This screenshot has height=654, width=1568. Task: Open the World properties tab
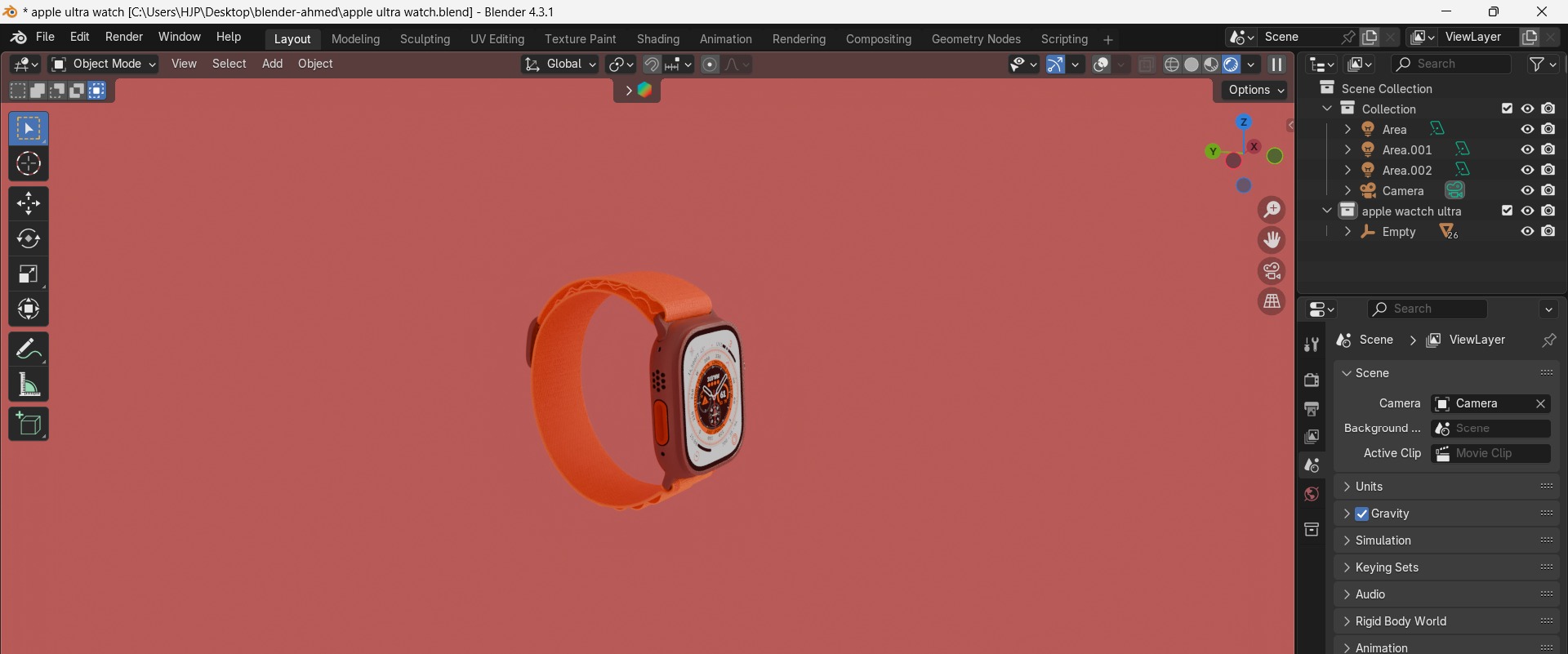1312,494
